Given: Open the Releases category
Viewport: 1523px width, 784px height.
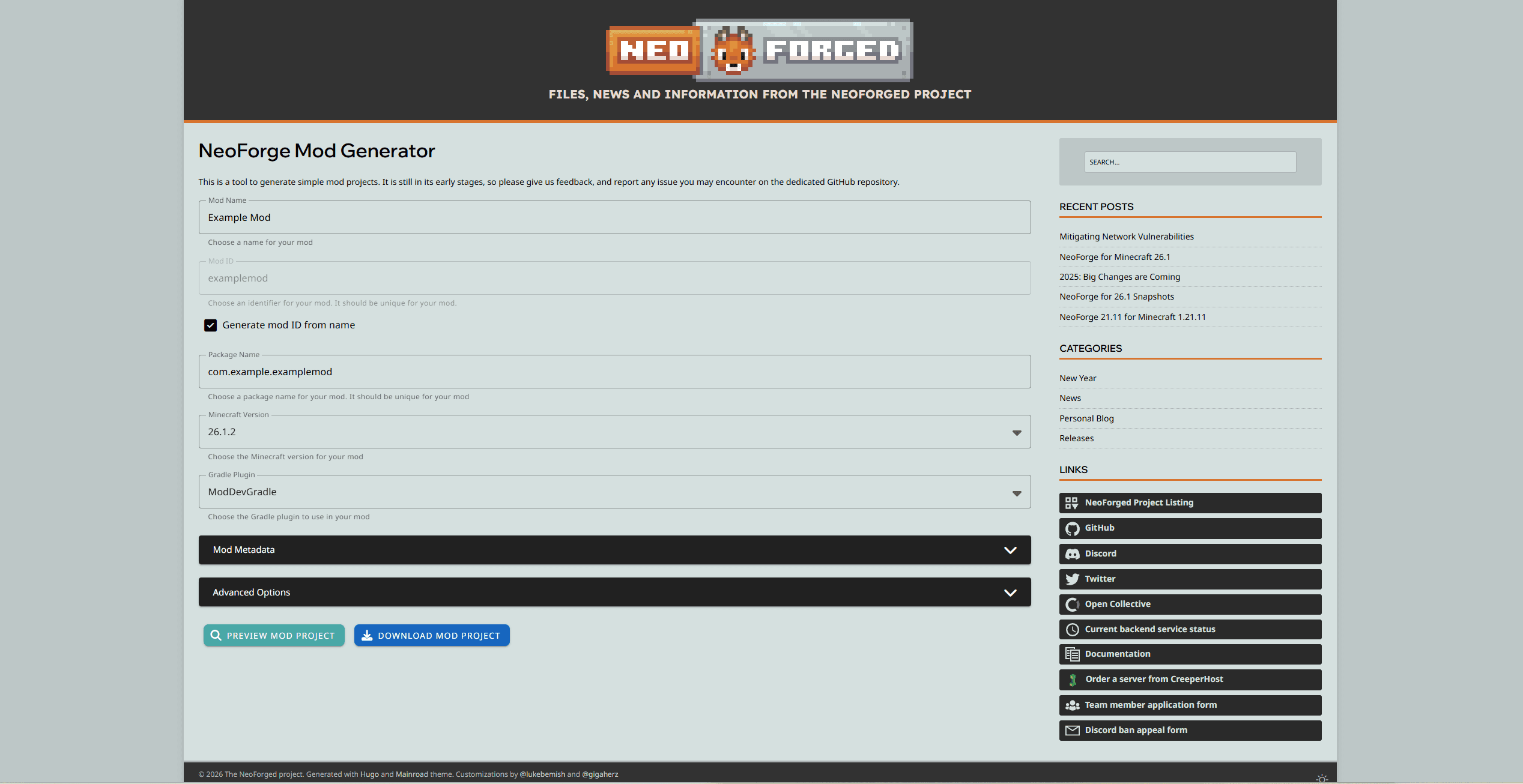Looking at the screenshot, I should pyautogui.click(x=1076, y=438).
